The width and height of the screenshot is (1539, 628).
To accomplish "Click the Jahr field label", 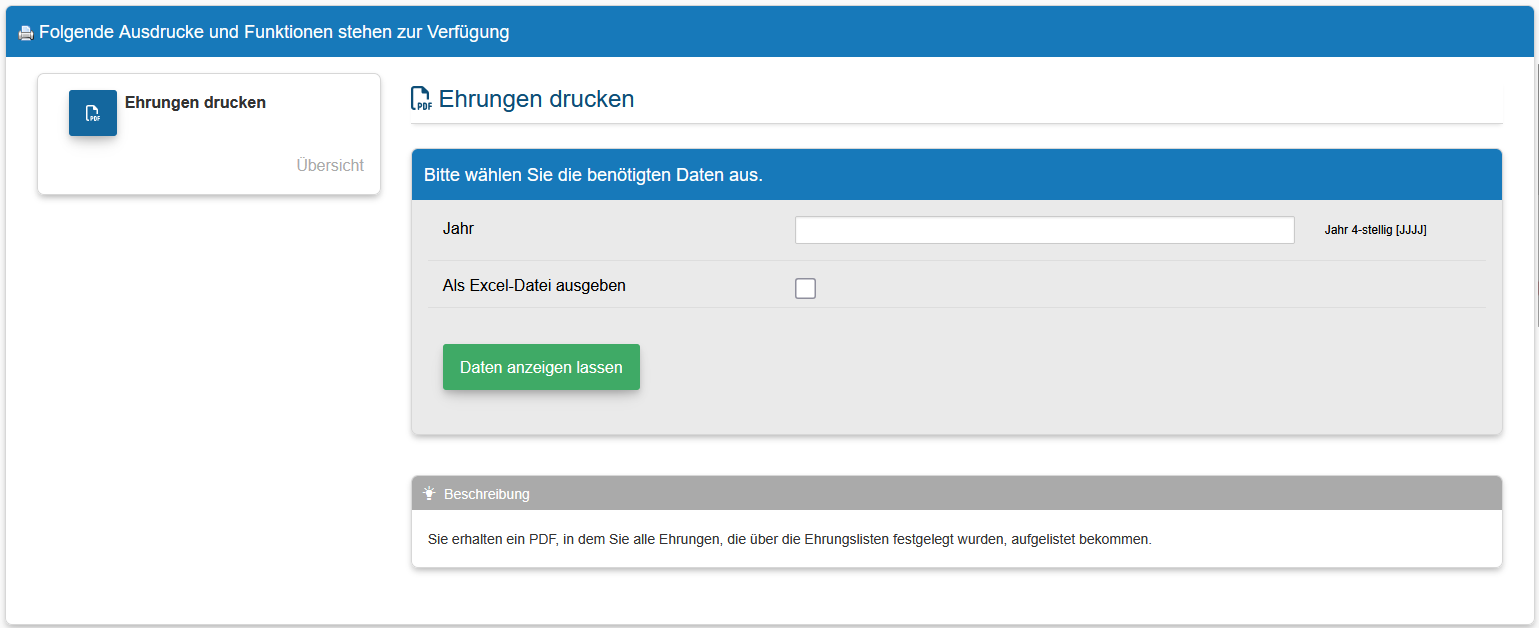I will (458, 228).
